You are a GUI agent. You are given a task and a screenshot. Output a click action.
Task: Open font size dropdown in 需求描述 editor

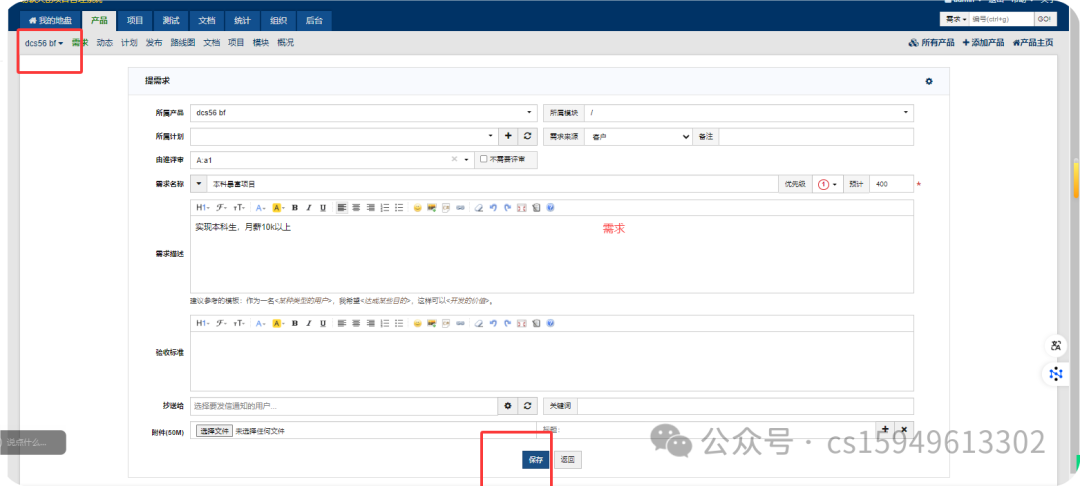239,207
